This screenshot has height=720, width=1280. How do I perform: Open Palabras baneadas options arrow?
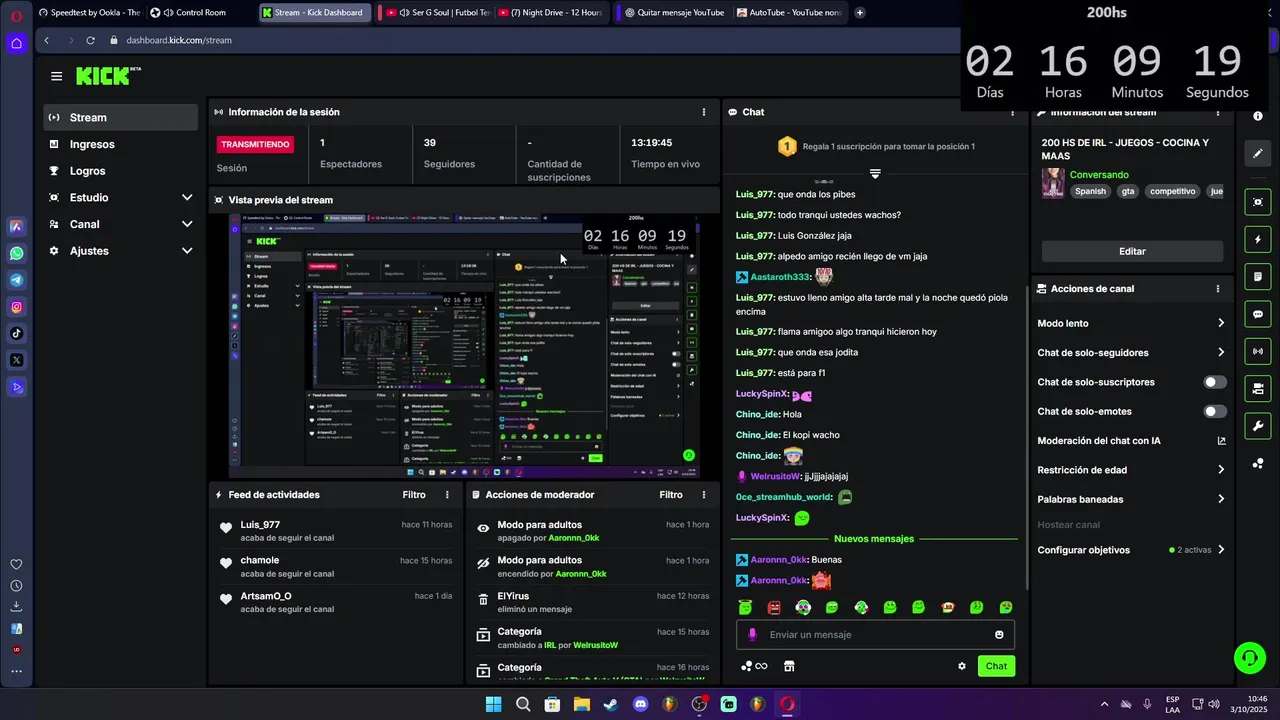point(1221,499)
